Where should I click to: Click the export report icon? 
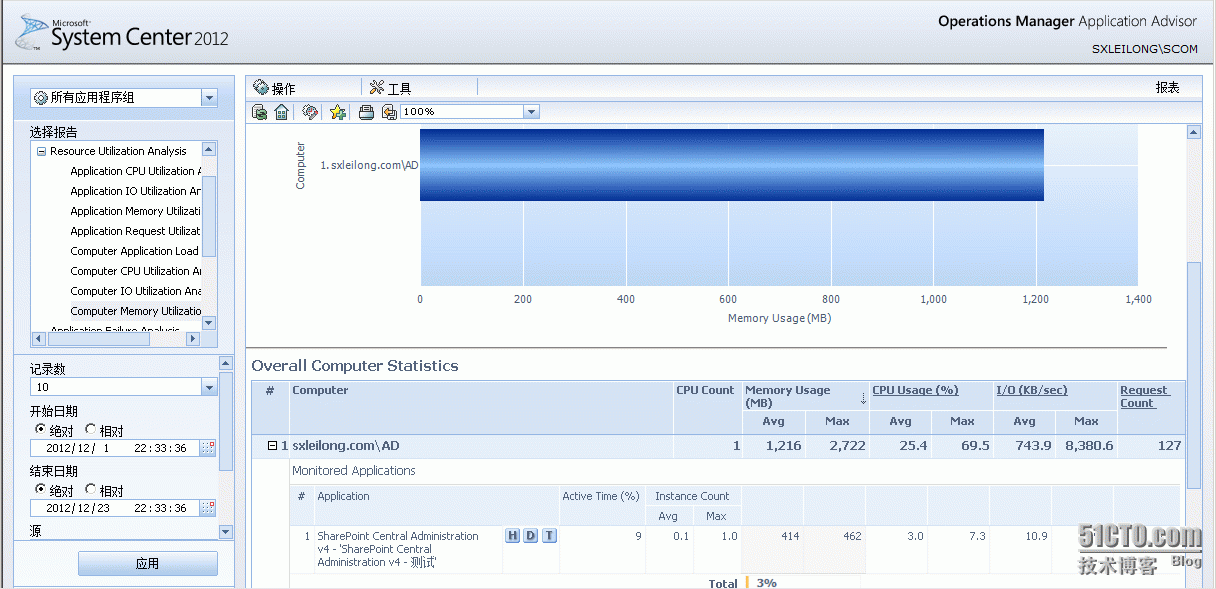click(x=389, y=112)
